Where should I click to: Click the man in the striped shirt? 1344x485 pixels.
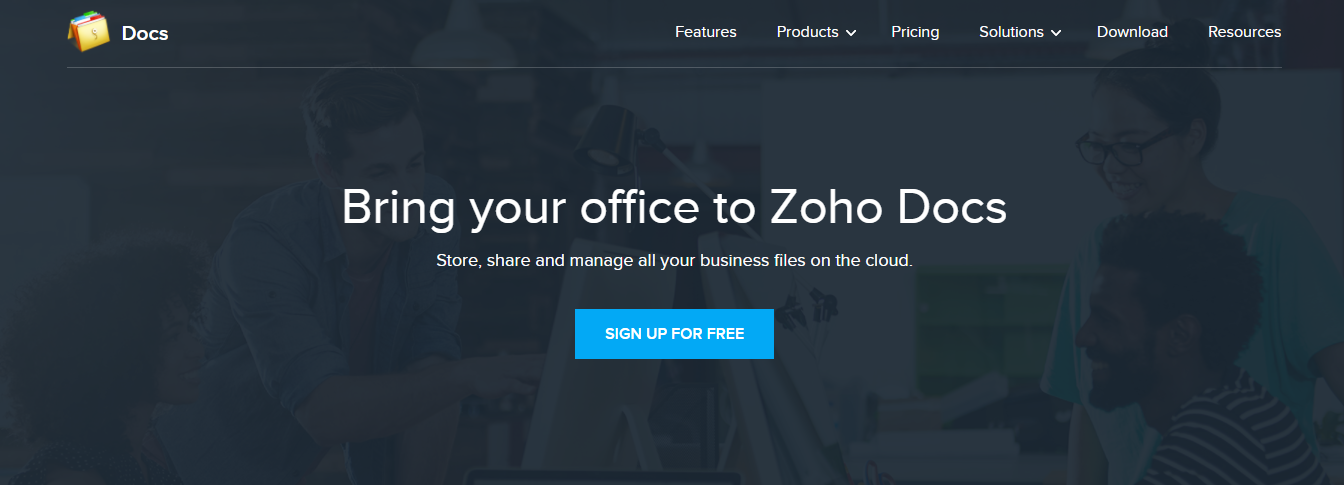pyautogui.click(x=1190, y=370)
